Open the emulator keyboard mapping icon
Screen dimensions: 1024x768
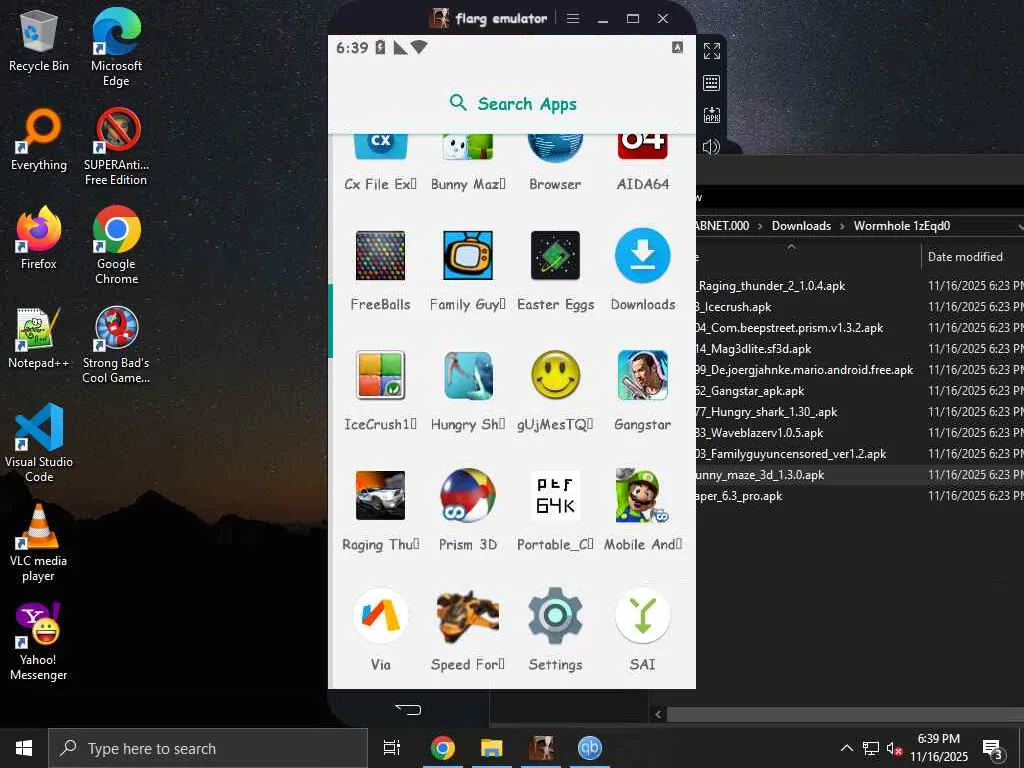click(712, 83)
